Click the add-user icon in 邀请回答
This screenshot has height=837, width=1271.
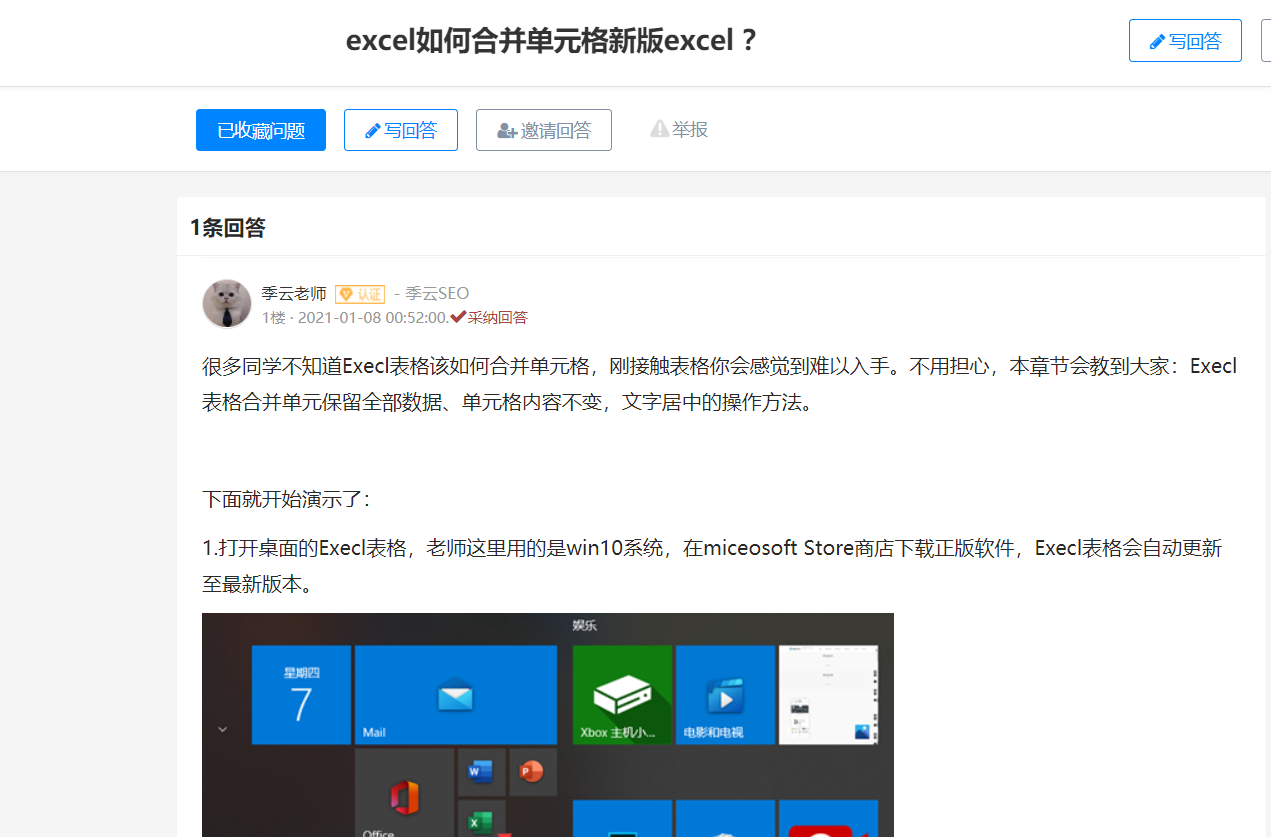pyautogui.click(x=507, y=131)
